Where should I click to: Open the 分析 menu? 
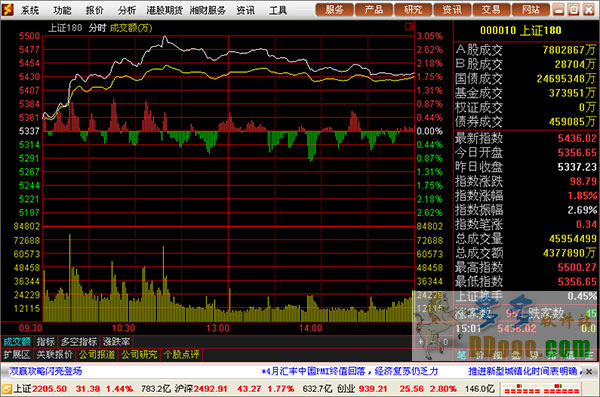point(127,10)
